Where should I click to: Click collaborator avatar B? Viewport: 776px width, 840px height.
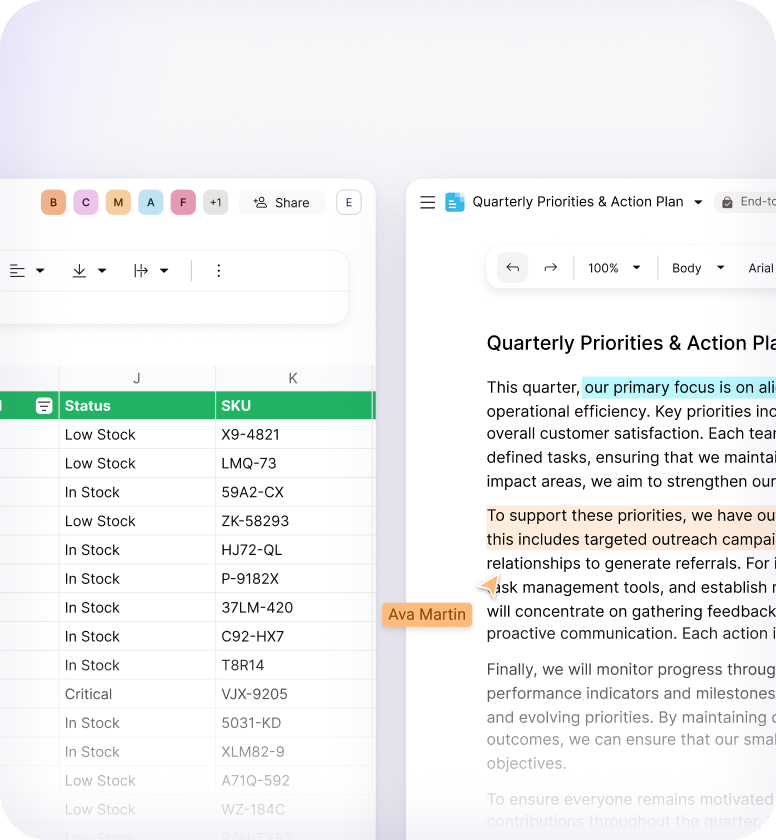tap(53, 203)
